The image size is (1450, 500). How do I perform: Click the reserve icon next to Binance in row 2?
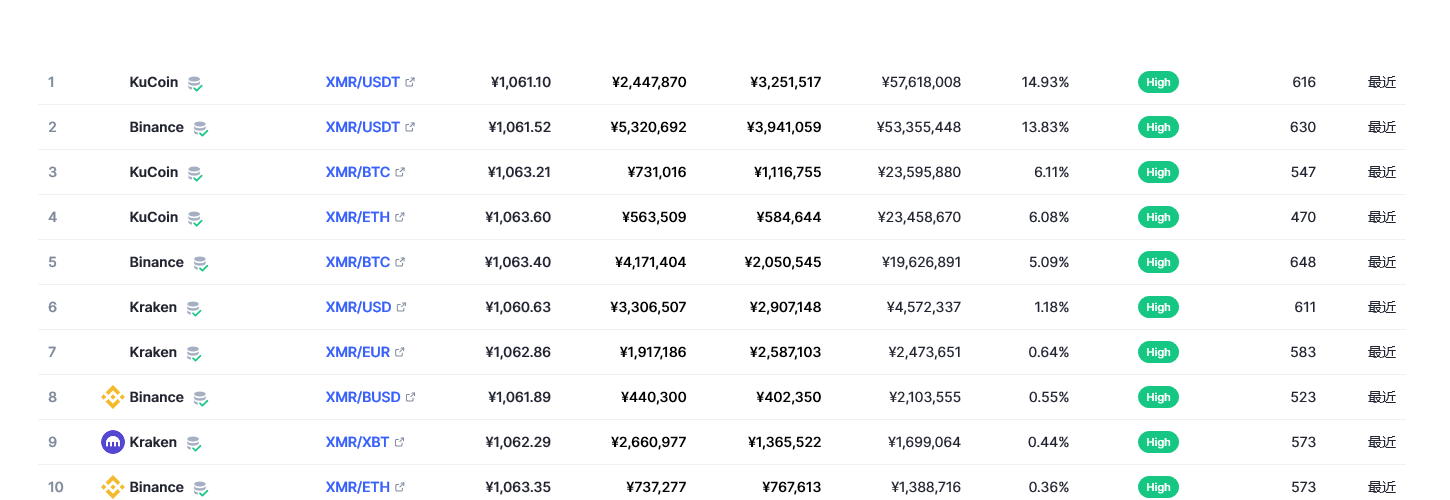[201, 128]
